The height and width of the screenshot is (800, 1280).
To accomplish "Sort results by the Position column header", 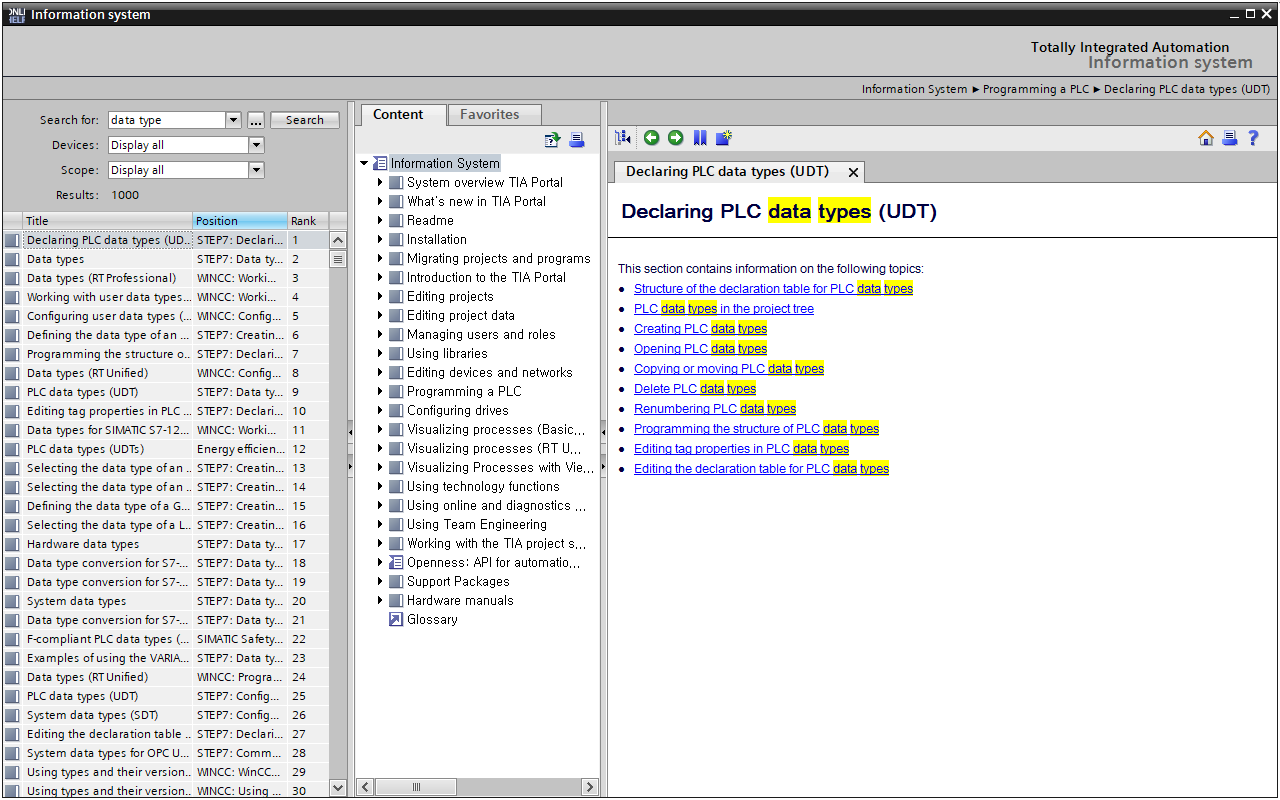I will [240, 220].
